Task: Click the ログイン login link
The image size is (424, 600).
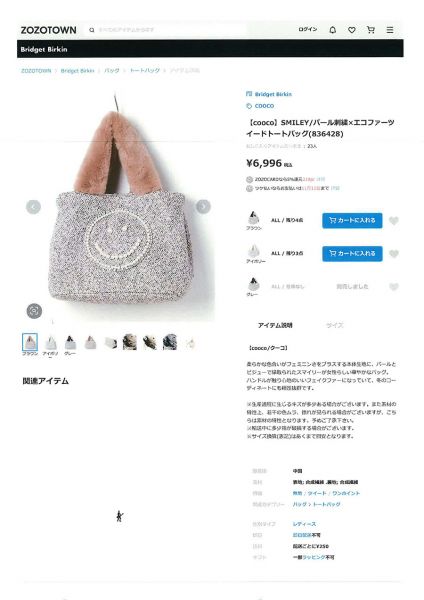Action: (x=308, y=29)
